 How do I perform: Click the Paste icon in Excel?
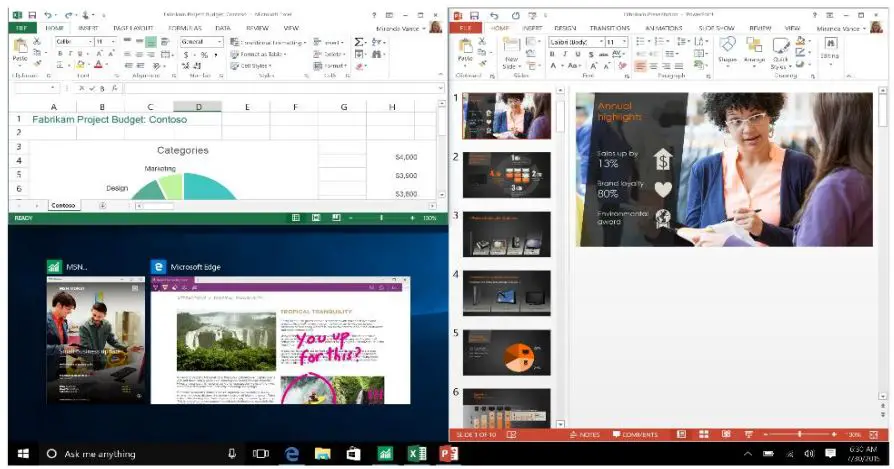point(21,47)
